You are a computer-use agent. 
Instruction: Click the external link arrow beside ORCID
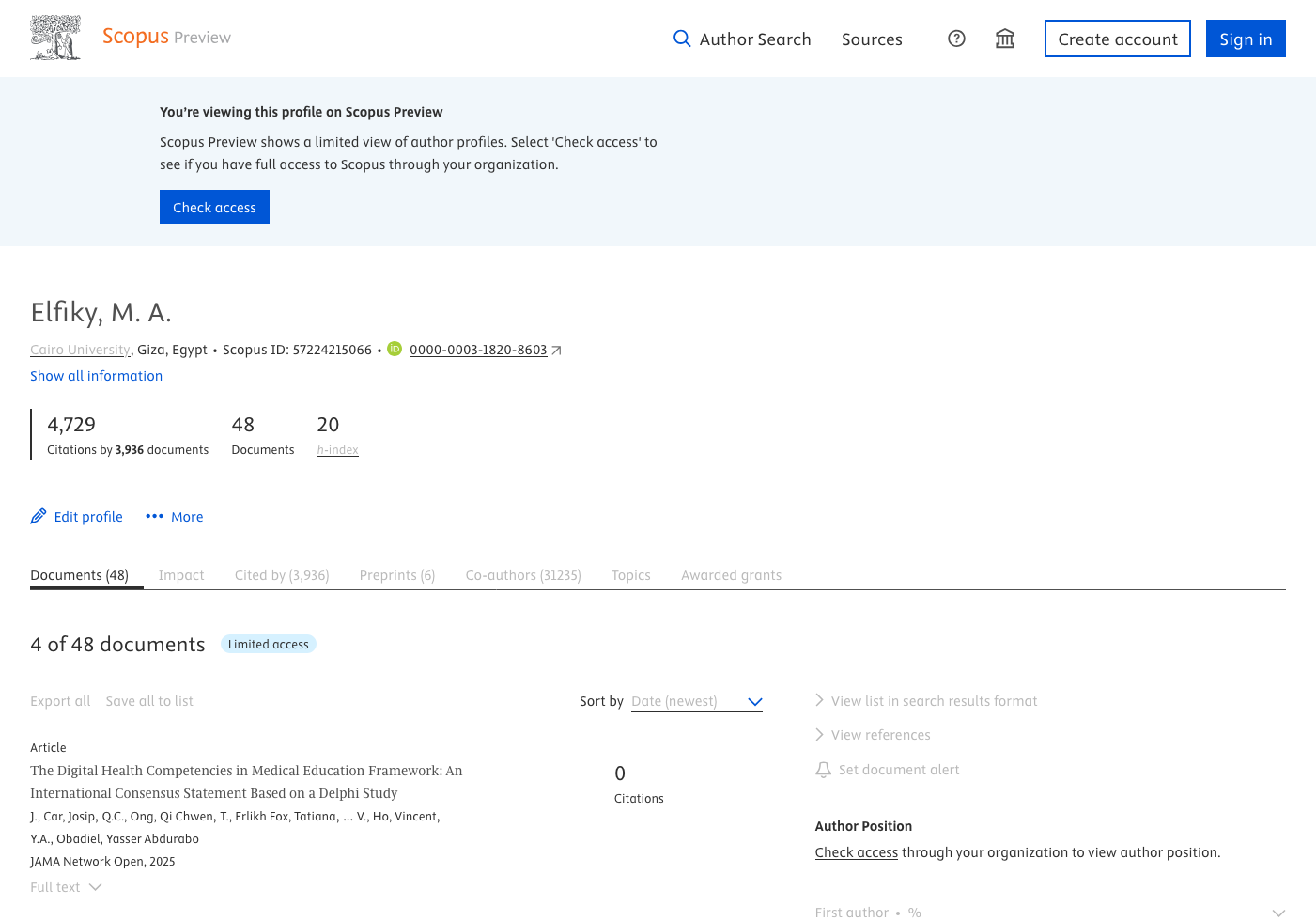[557, 351]
